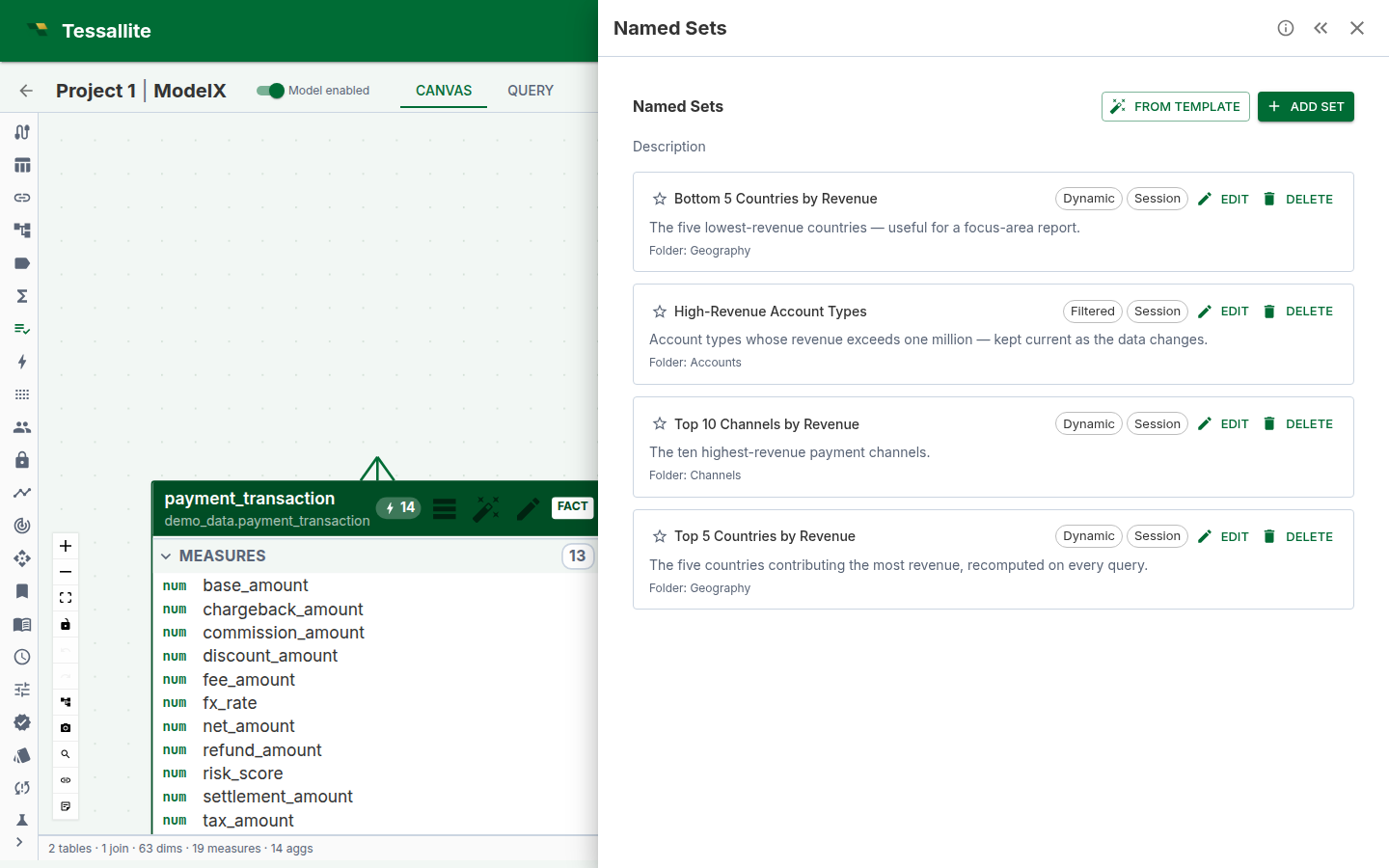Open the dotted grid icon in left sidebar
Image resolution: width=1389 pixels, height=868 pixels.
tap(22, 394)
